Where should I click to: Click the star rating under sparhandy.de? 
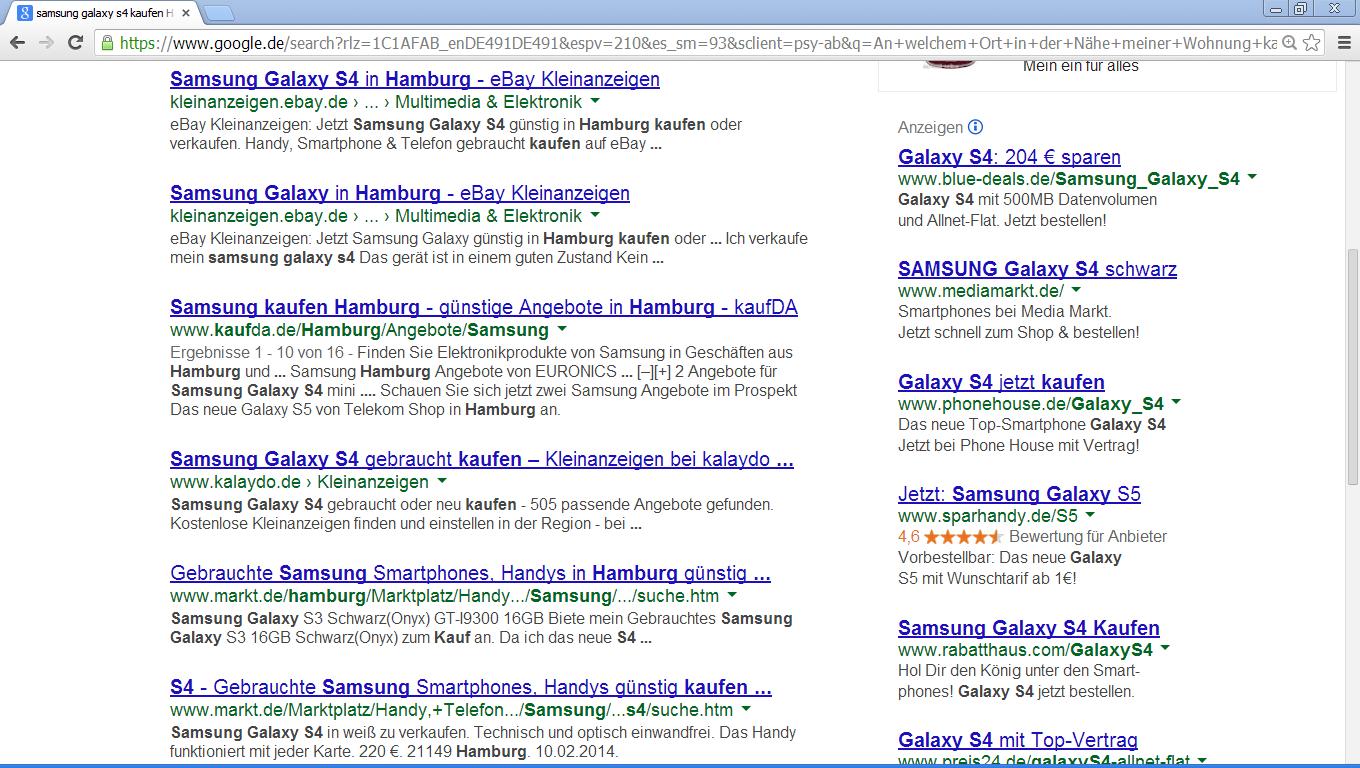pos(963,537)
